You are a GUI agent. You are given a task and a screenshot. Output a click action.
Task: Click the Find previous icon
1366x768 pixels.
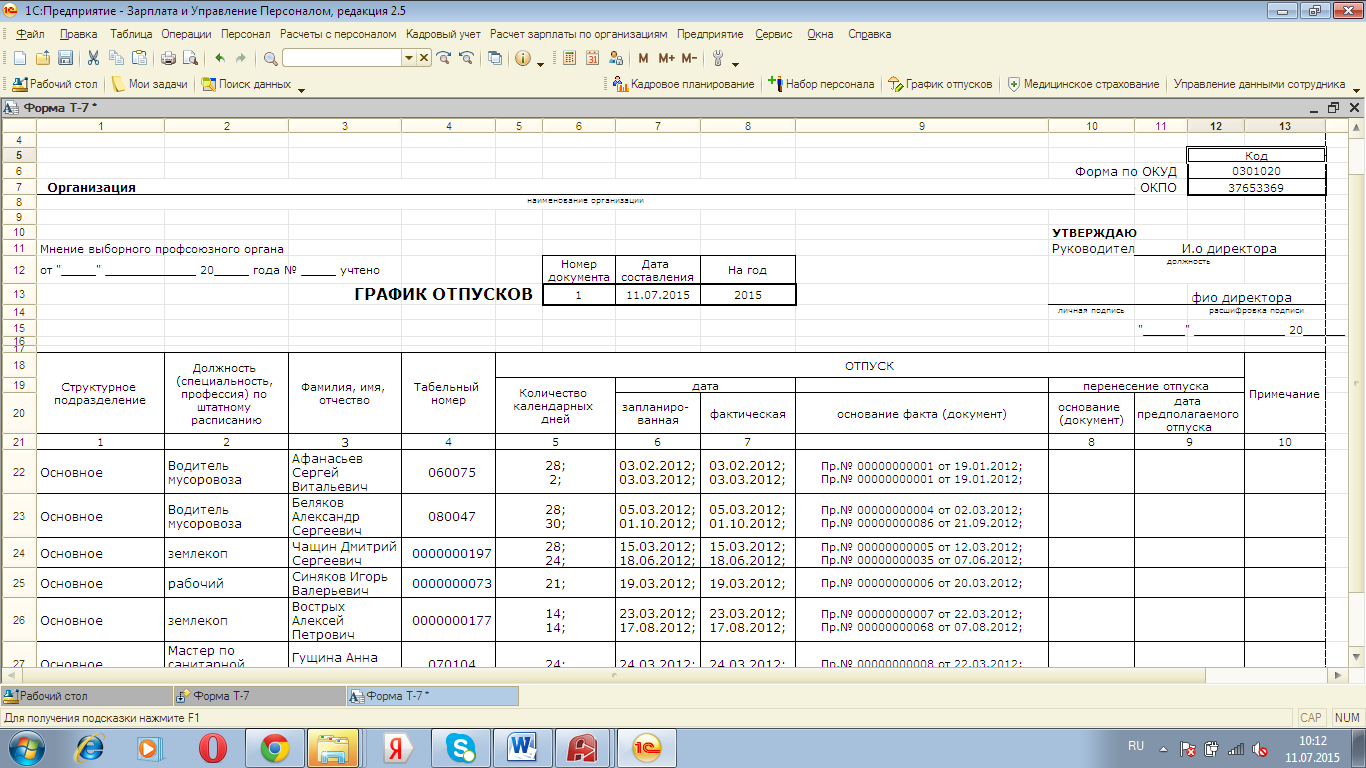[466, 58]
